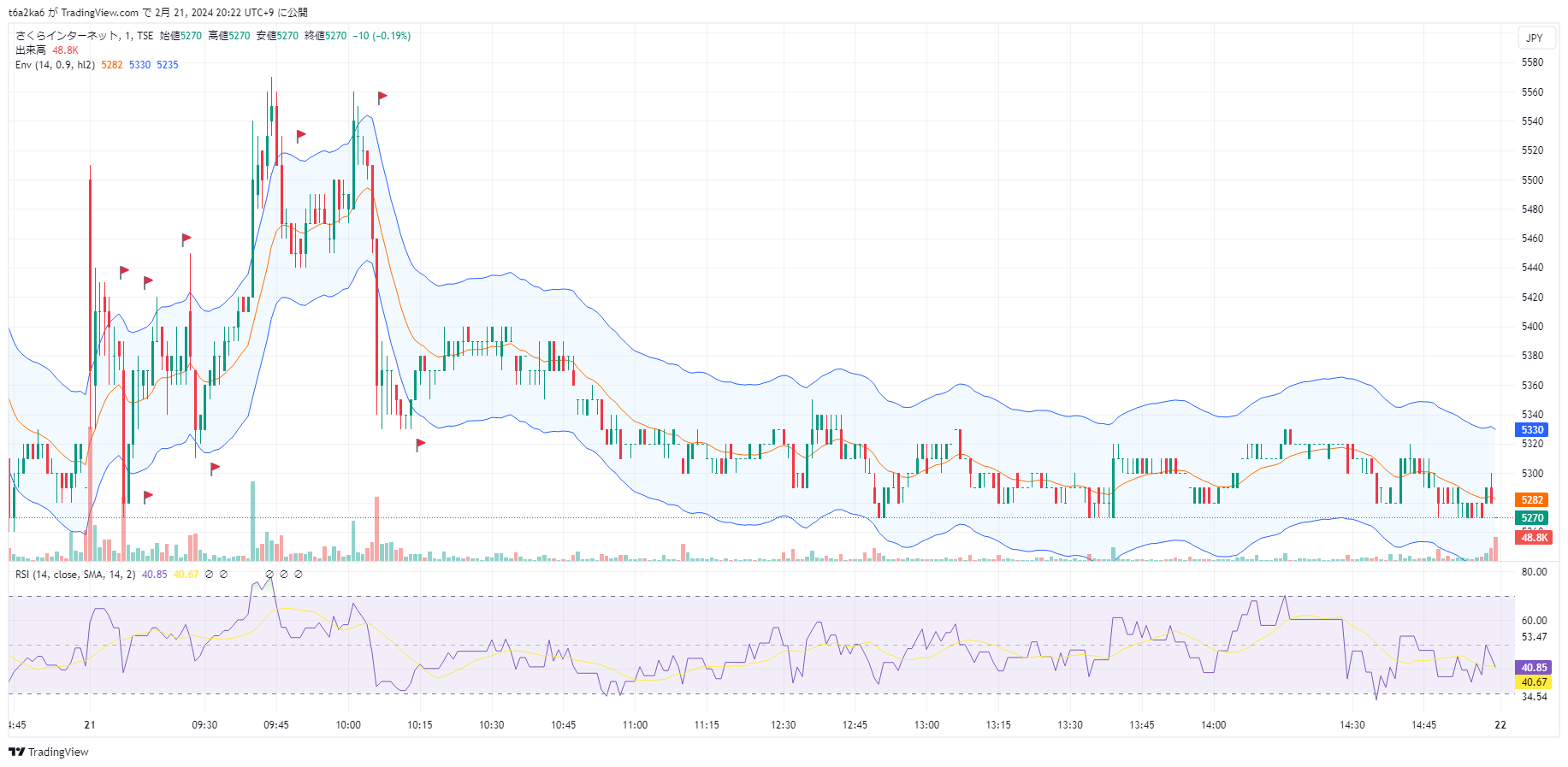Image resolution: width=1568 pixels, height=767 pixels.
Task: Click the red flag near 5460 before 09:30
Action: point(186,239)
